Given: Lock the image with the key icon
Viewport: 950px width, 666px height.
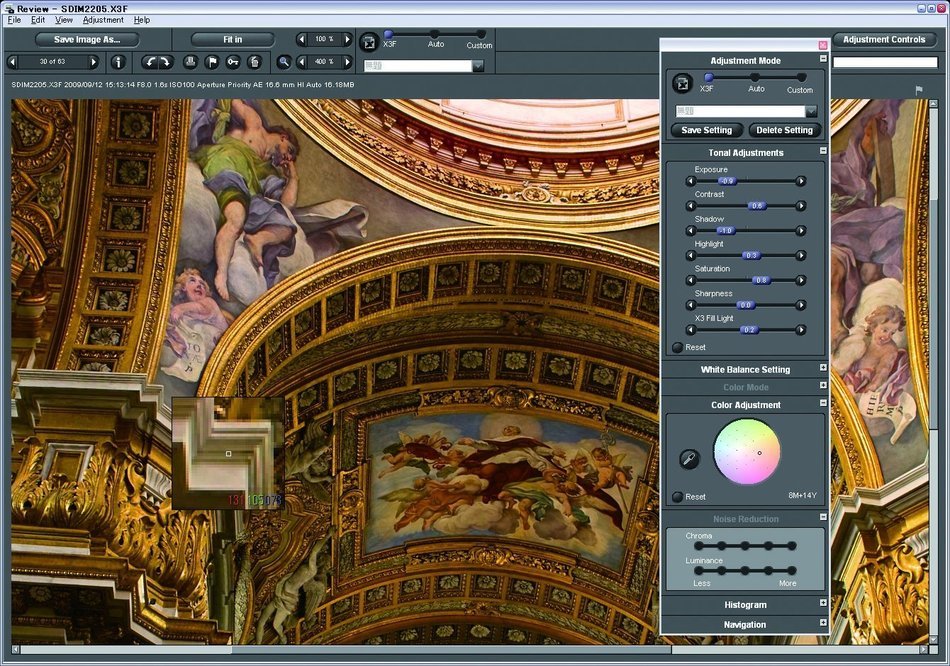Looking at the screenshot, I should pyautogui.click(x=233, y=62).
